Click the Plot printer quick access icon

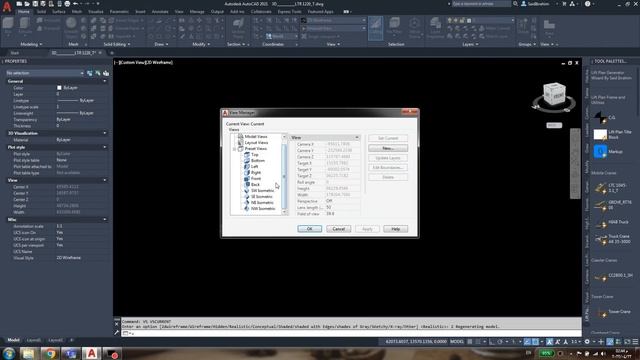pos(67,4)
